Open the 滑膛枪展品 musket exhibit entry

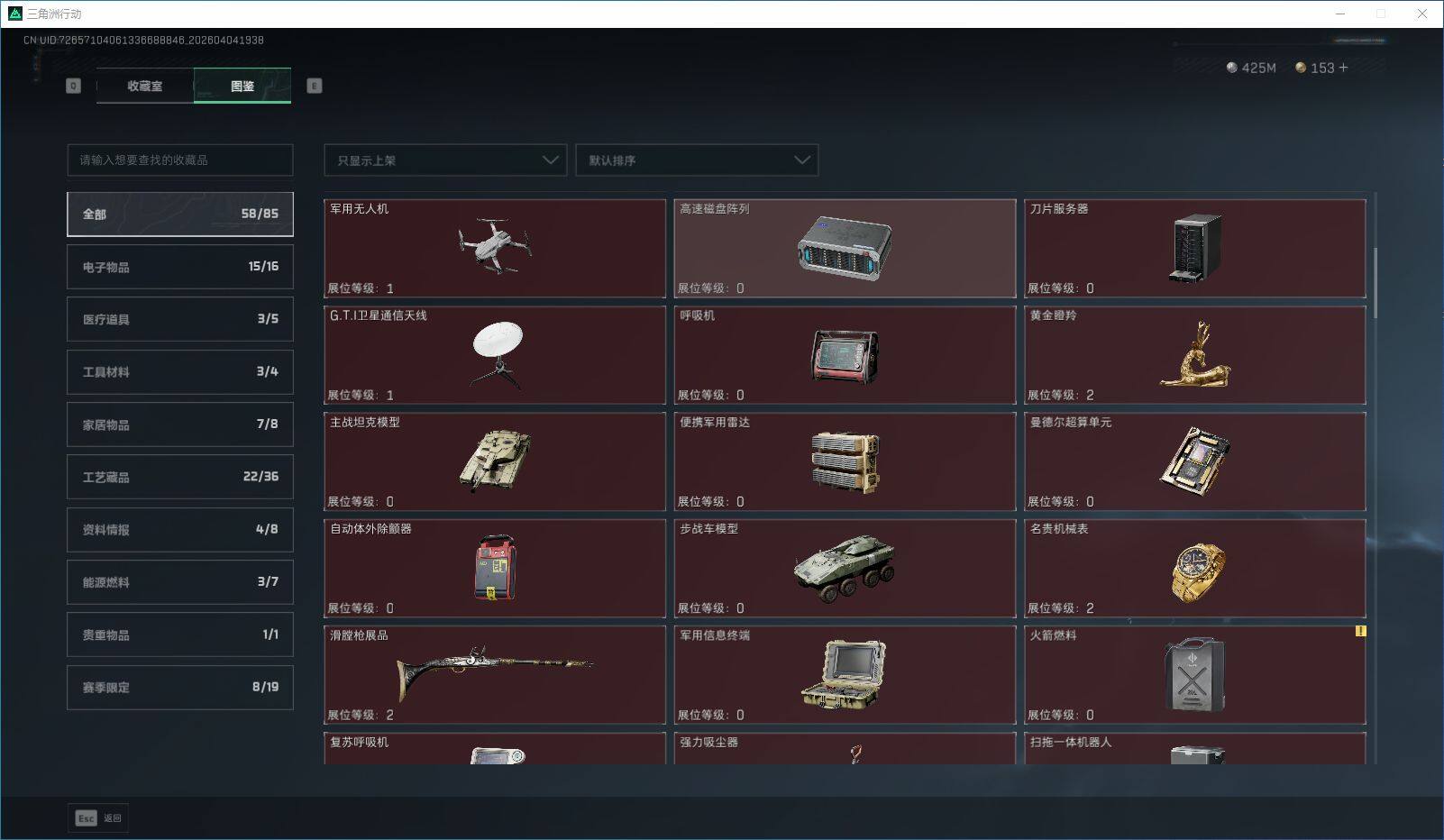tap(495, 674)
